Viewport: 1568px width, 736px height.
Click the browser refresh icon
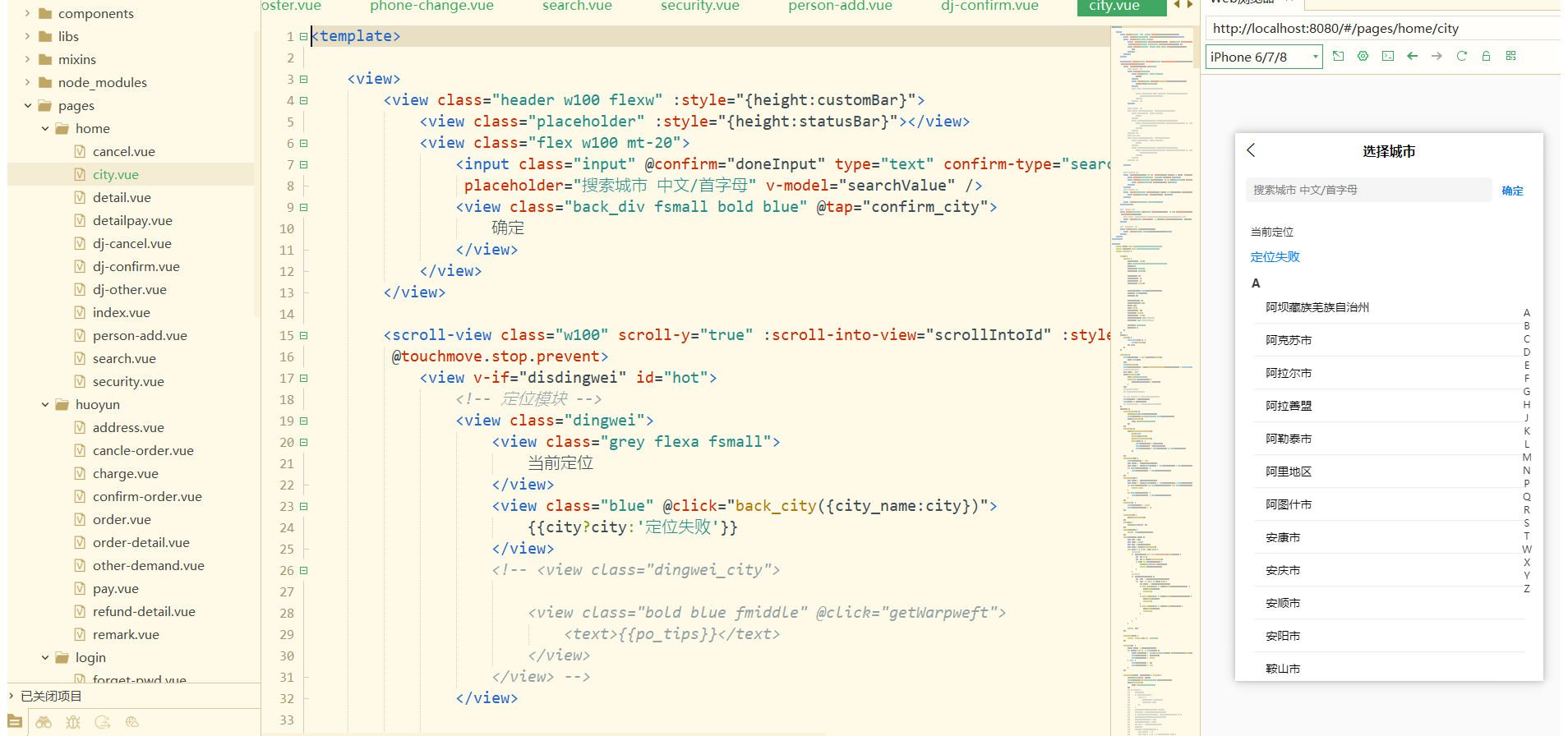click(x=1461, y=56)
